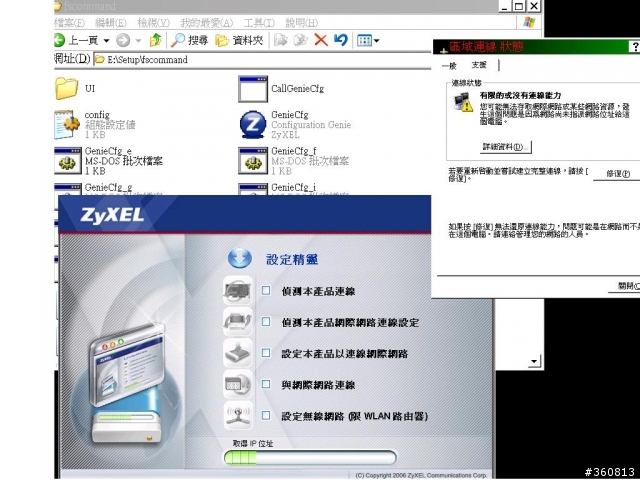This screenshot has height=480, width=640.
Task: Click the Views grid icon in toolbar
Action: point(364,40)
